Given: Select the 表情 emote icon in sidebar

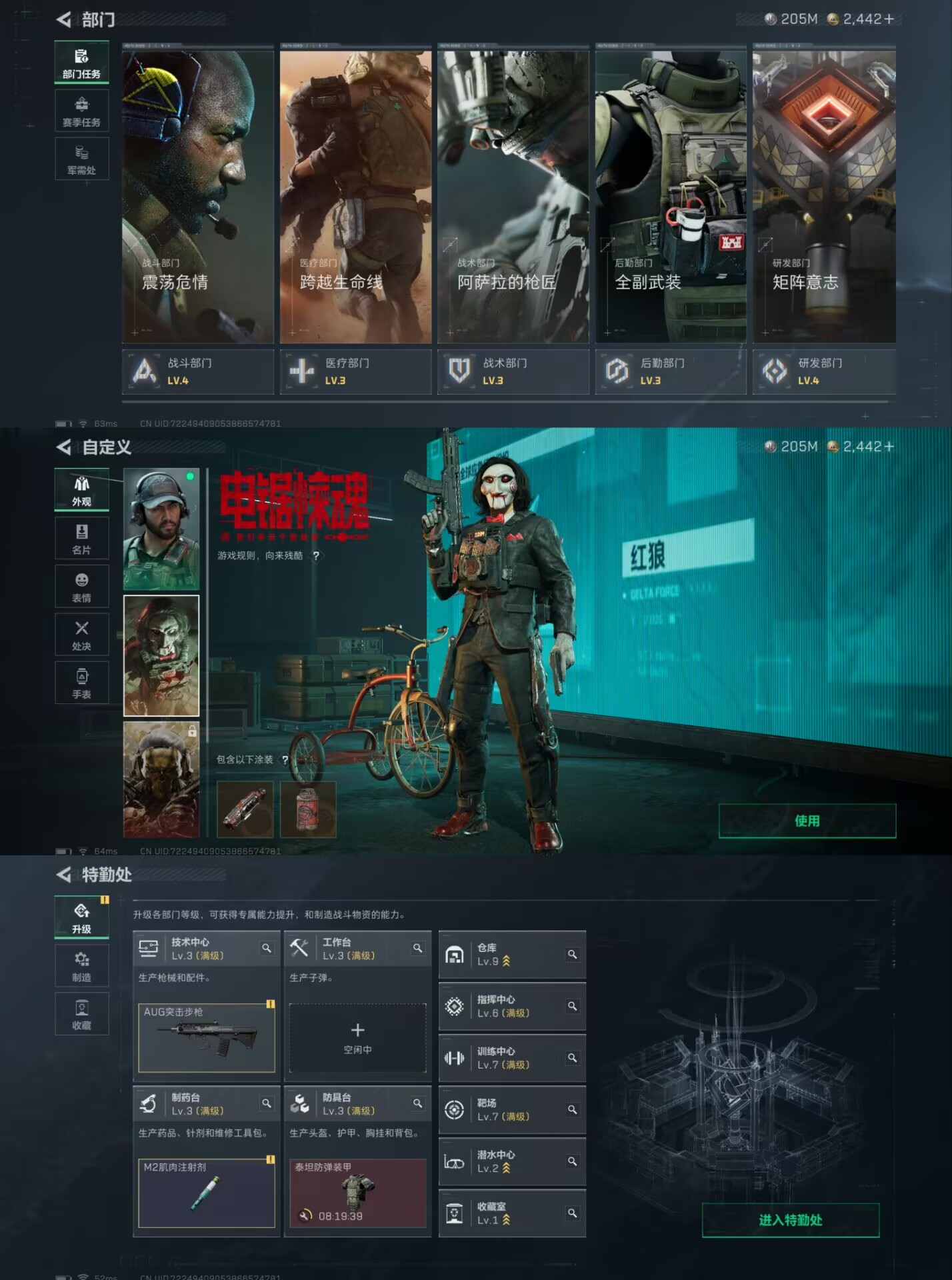Looking at the screenshot, I should 81,587.
